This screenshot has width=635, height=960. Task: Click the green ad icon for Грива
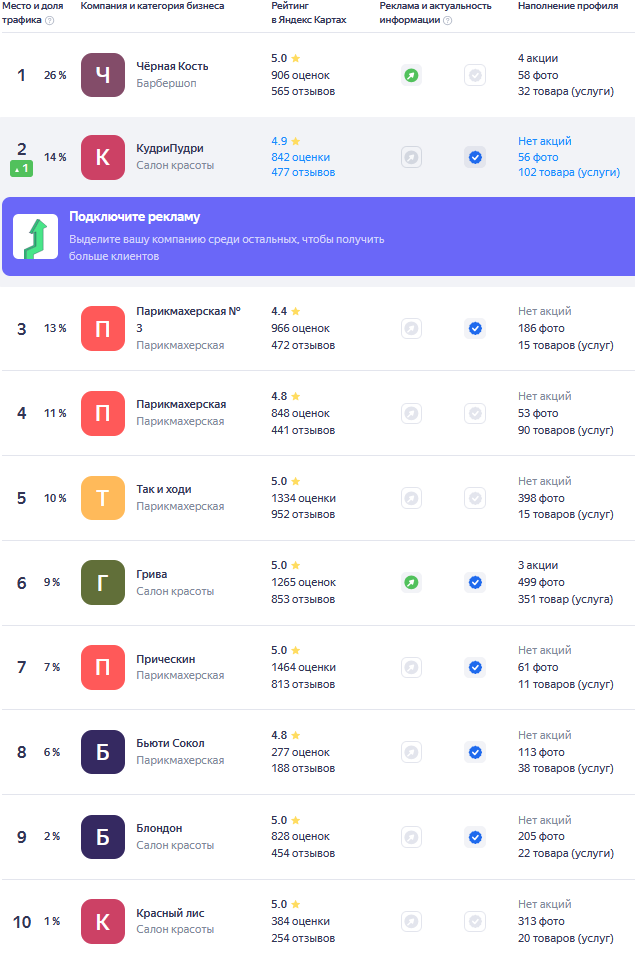(x=411, y=582)
